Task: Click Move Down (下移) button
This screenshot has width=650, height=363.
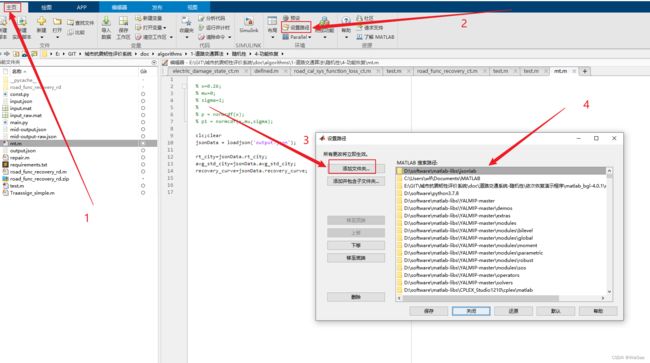Action: [x=356, y=245]
